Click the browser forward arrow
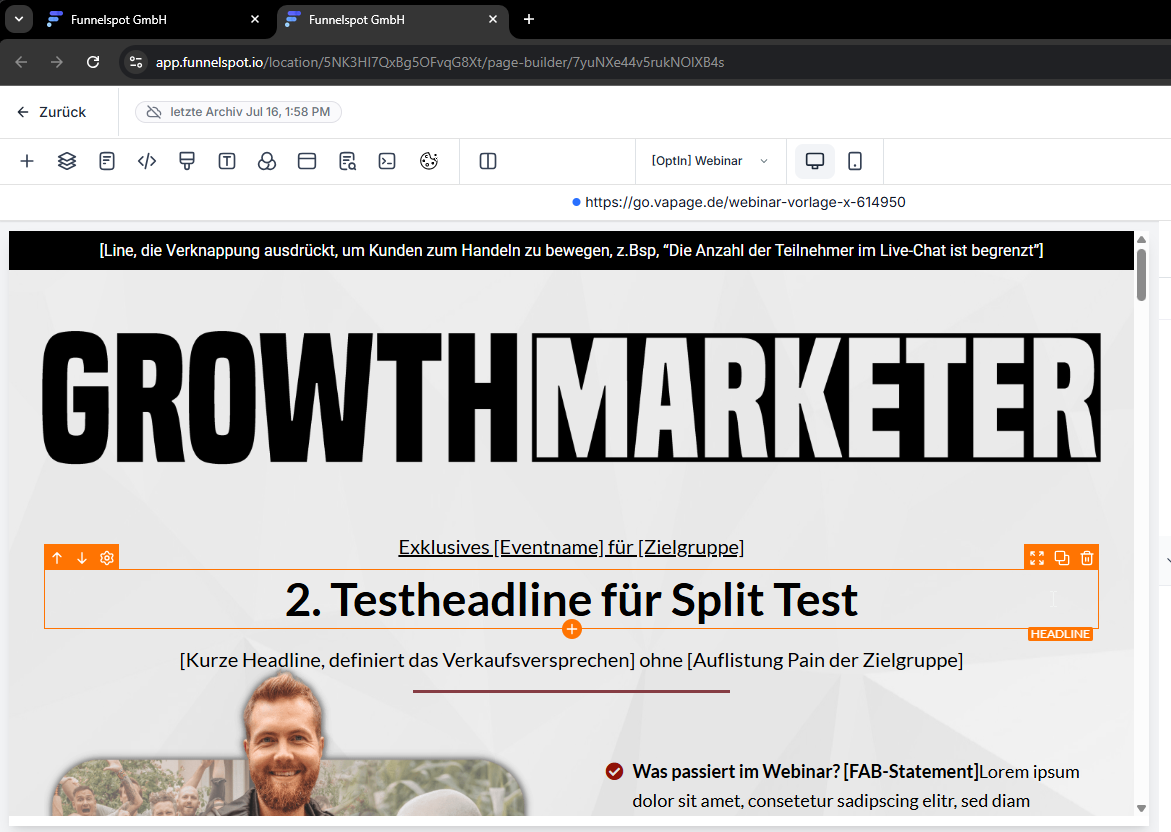1171x832 pixels. (x=57, y=62)
